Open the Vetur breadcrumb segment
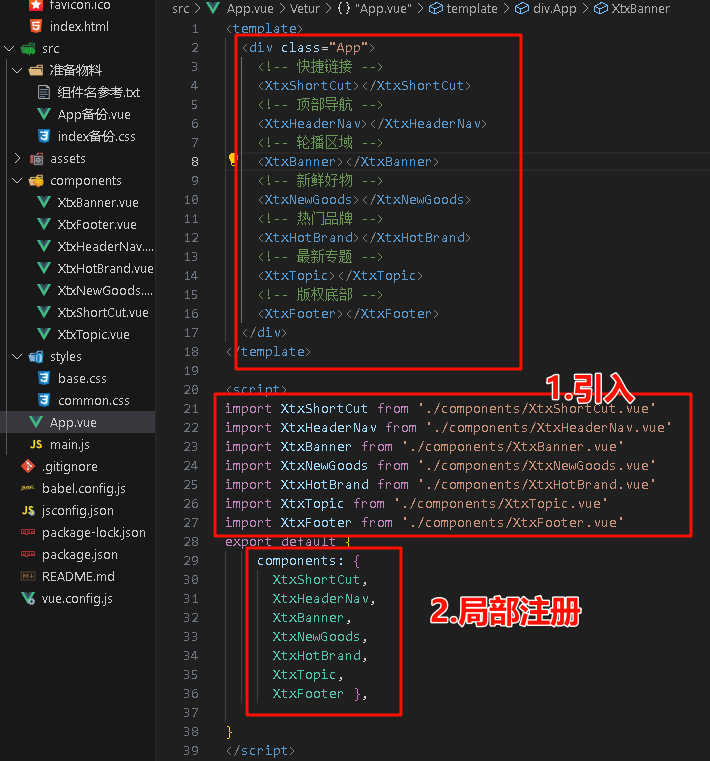 [x=305, y=9]
